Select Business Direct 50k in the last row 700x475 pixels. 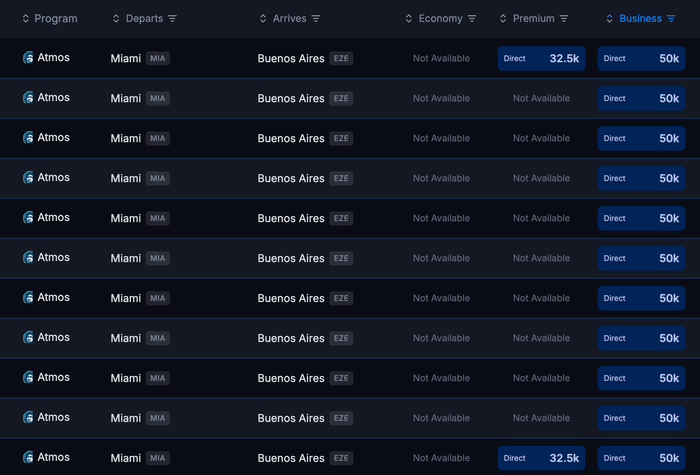click(641, 458)
